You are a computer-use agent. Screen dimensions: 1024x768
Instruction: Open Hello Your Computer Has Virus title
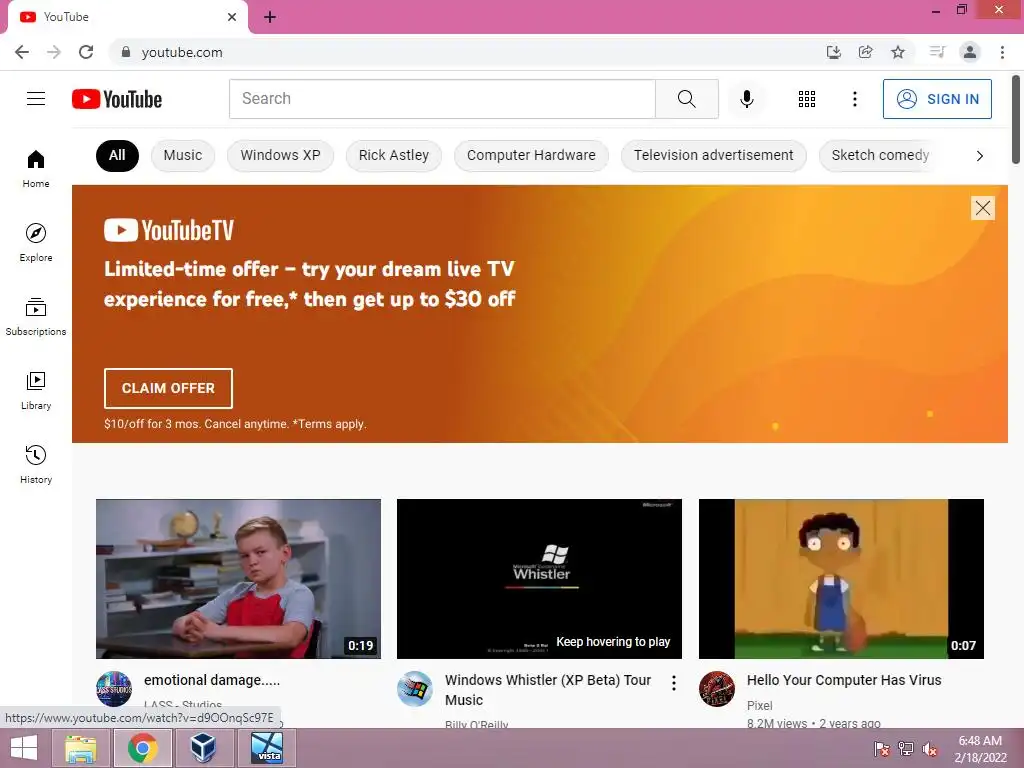point(844,680)
